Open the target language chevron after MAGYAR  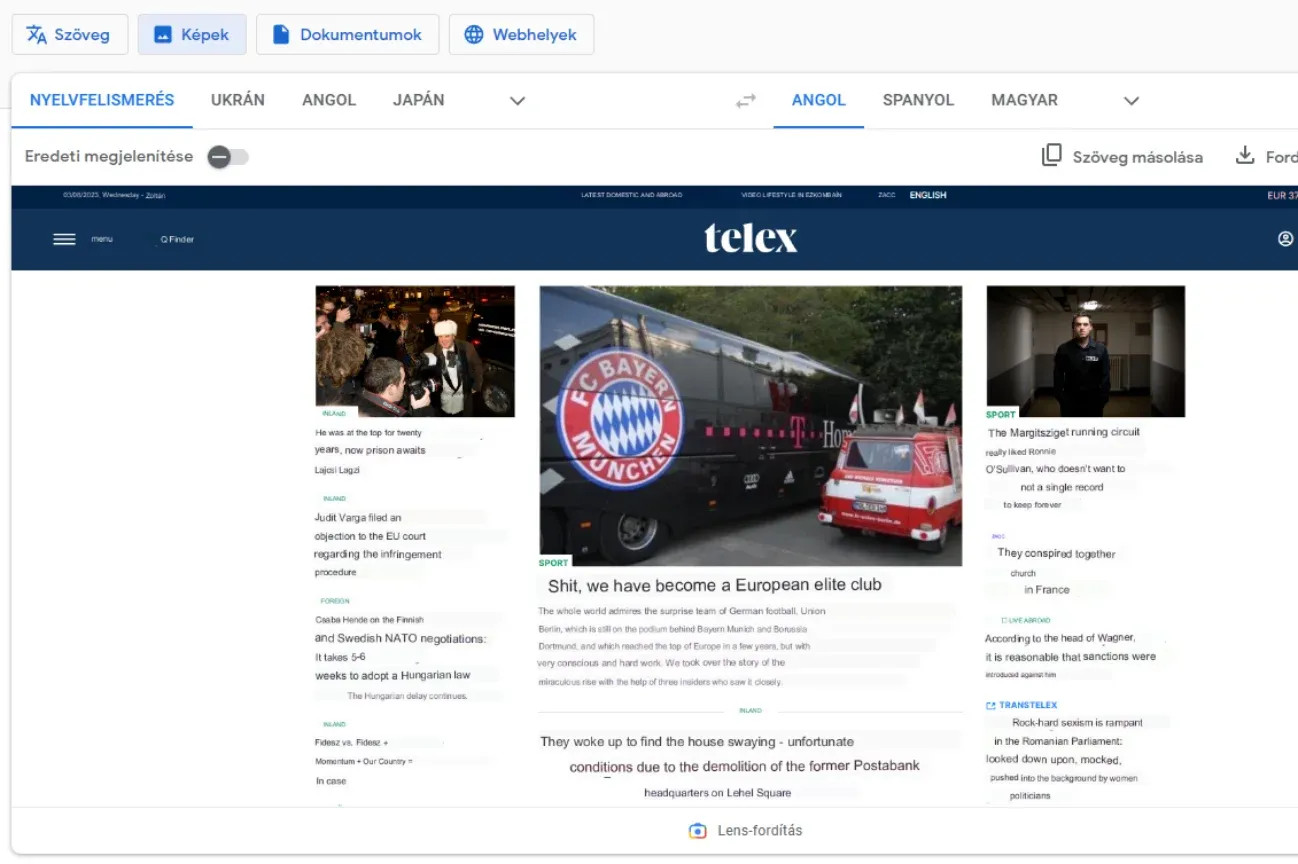click(x=1131, y=100)
